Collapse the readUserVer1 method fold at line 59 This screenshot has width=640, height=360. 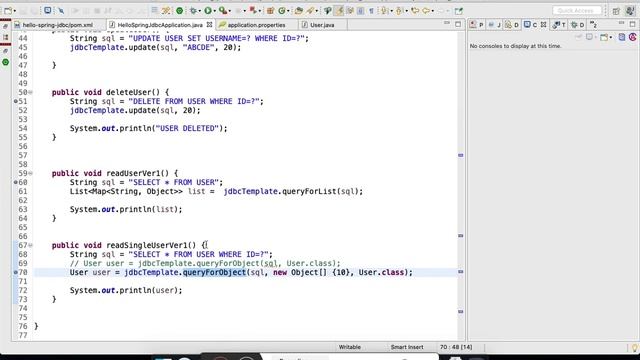(31, 173)
